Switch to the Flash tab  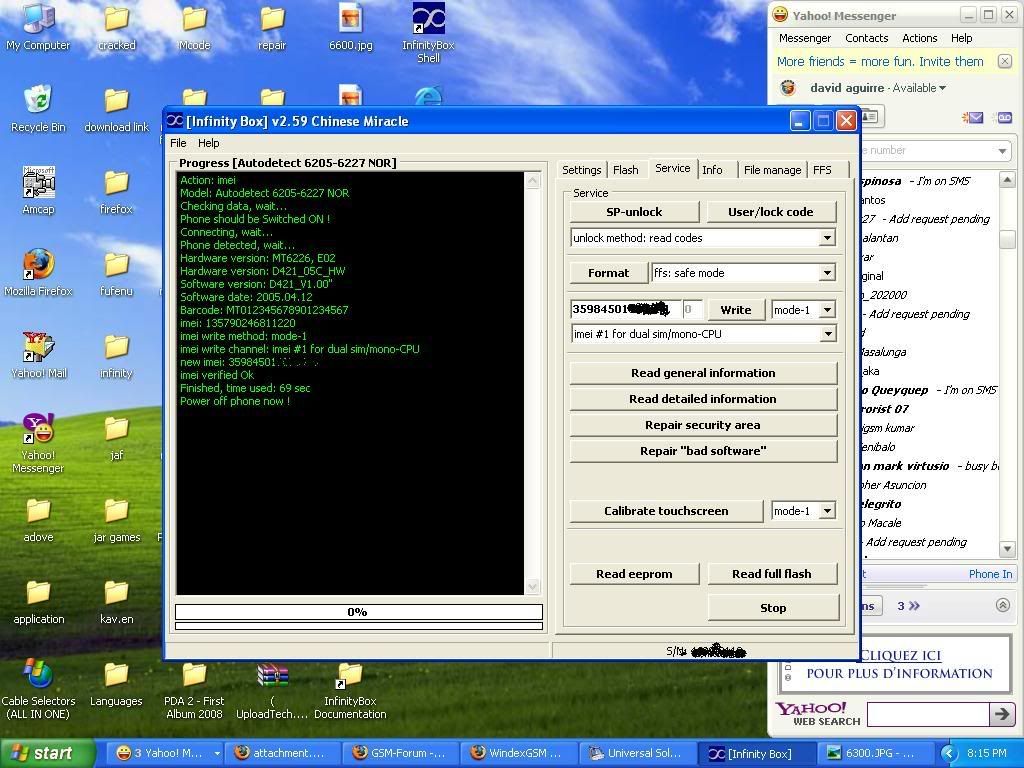pos(626,170)
